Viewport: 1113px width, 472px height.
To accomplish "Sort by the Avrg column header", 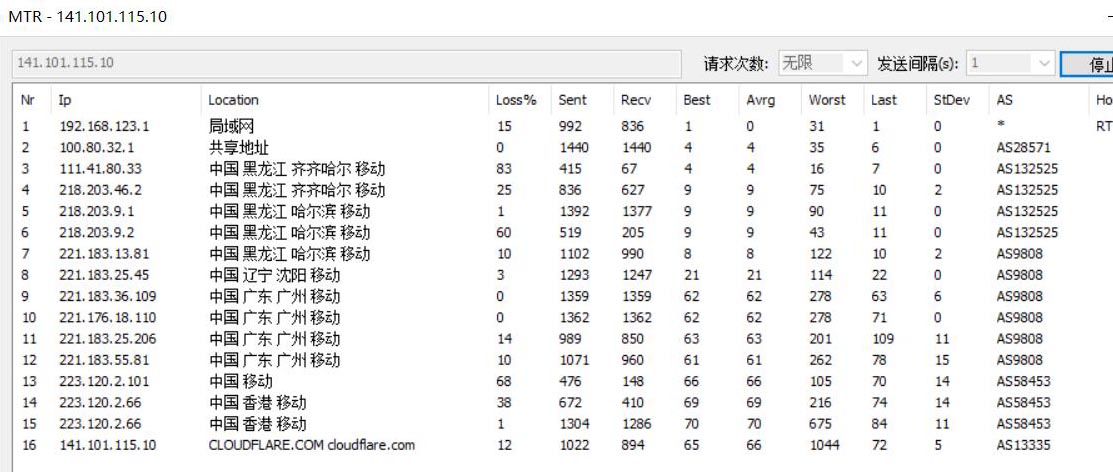I will 761,100.
